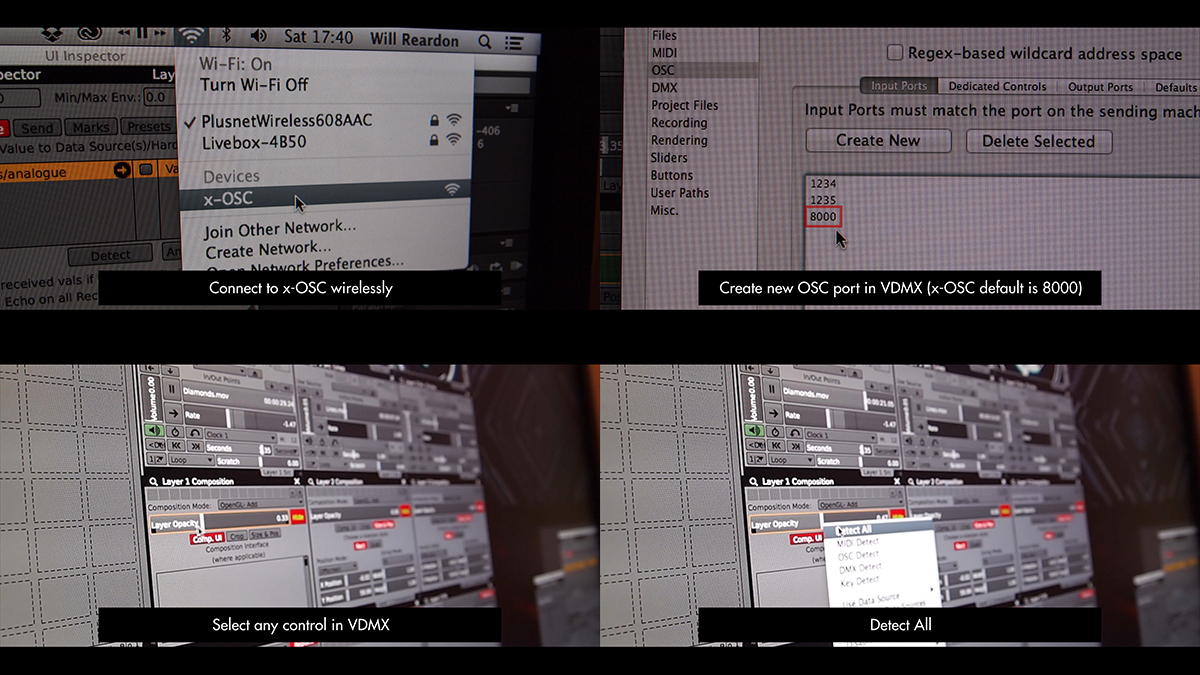Switch to the Defaults tab

1175,87
